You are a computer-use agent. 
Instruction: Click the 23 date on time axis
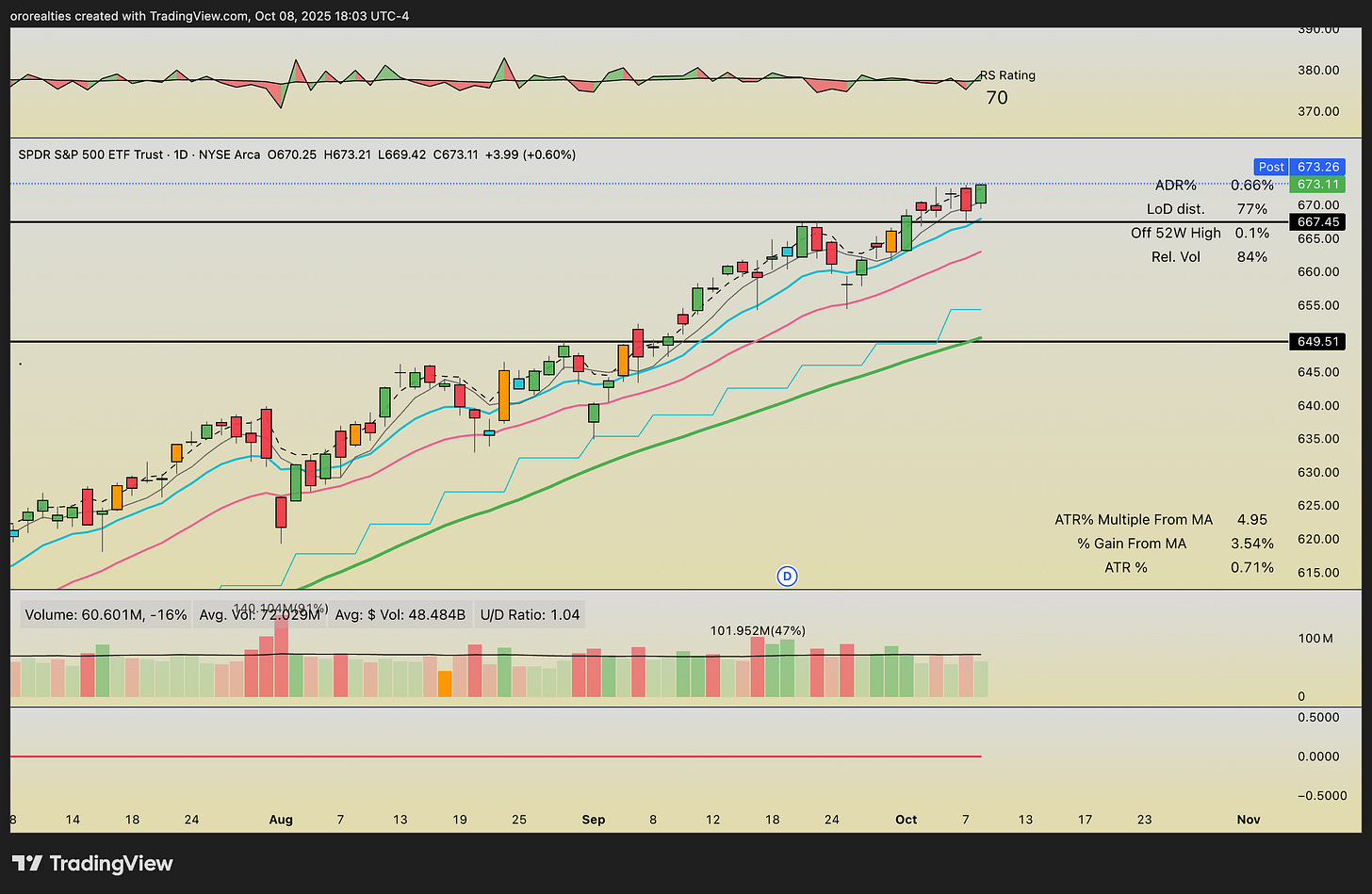(1144, 820)
